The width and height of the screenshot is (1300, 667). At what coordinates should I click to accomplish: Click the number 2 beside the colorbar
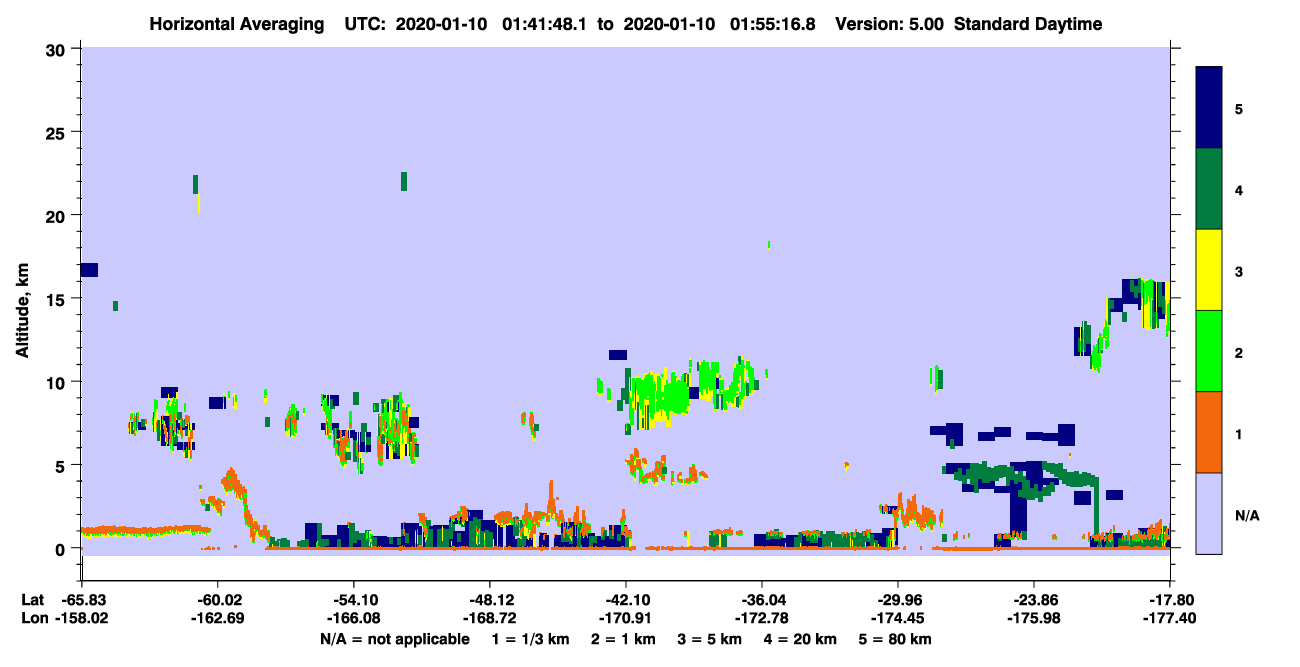click(x=1238, y=353)
